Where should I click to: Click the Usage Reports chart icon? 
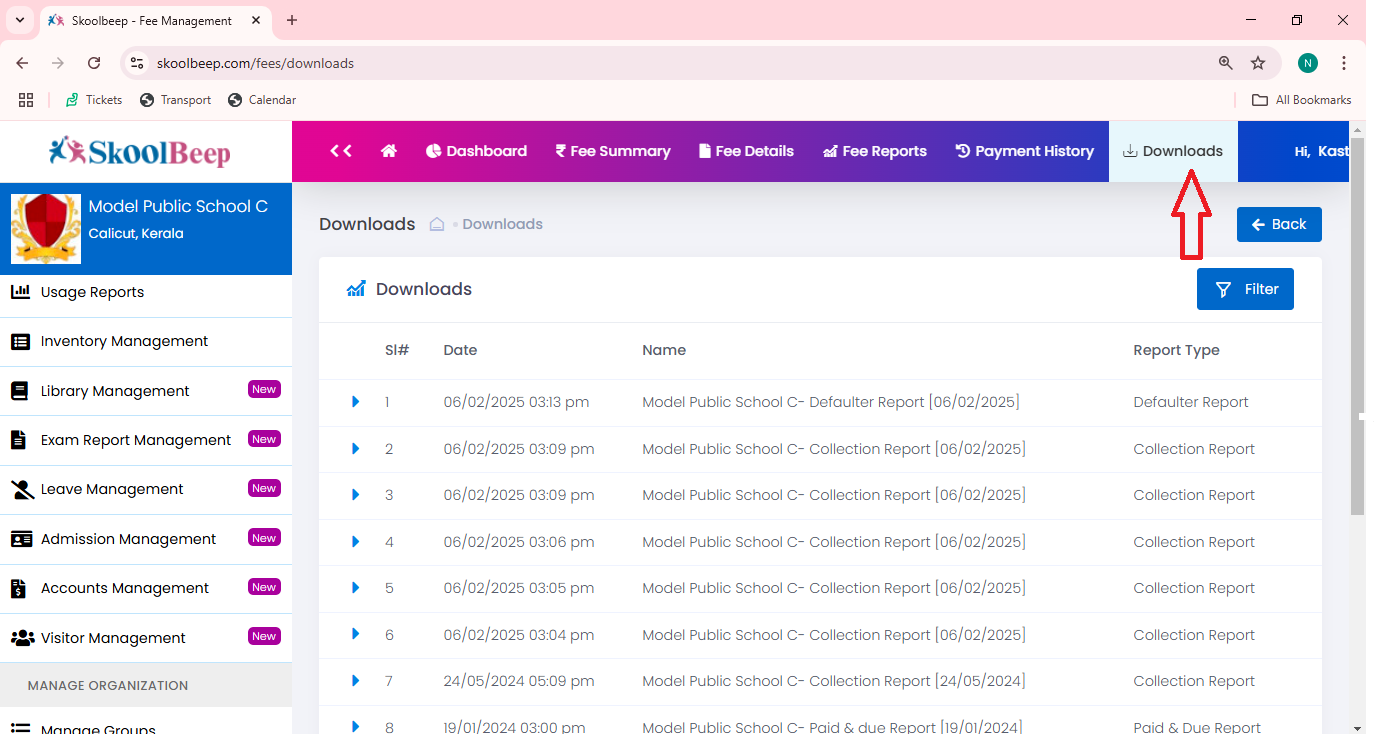coord(20,292)
